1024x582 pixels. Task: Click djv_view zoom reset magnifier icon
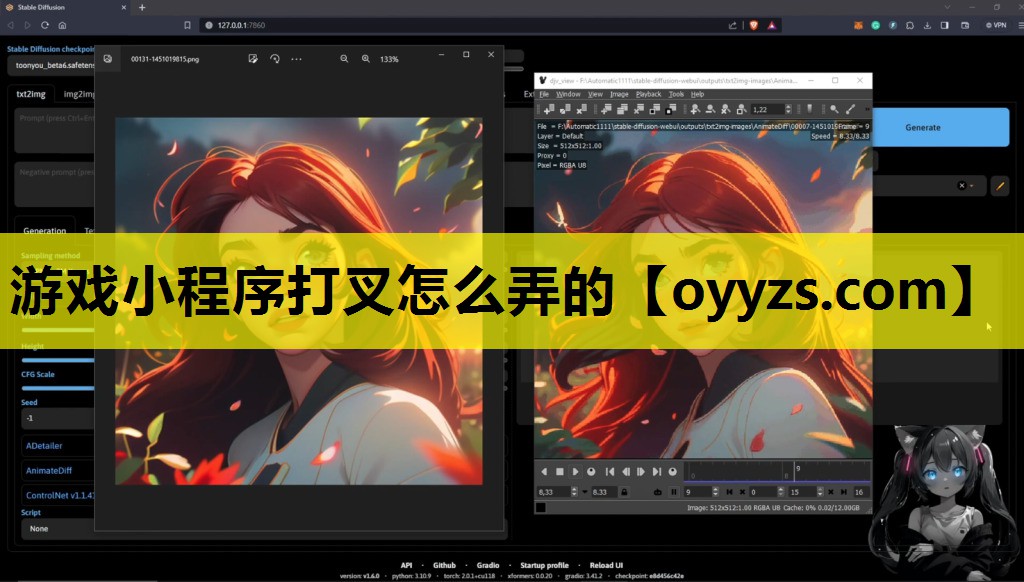pyautogui.click(x=726, y=109)
